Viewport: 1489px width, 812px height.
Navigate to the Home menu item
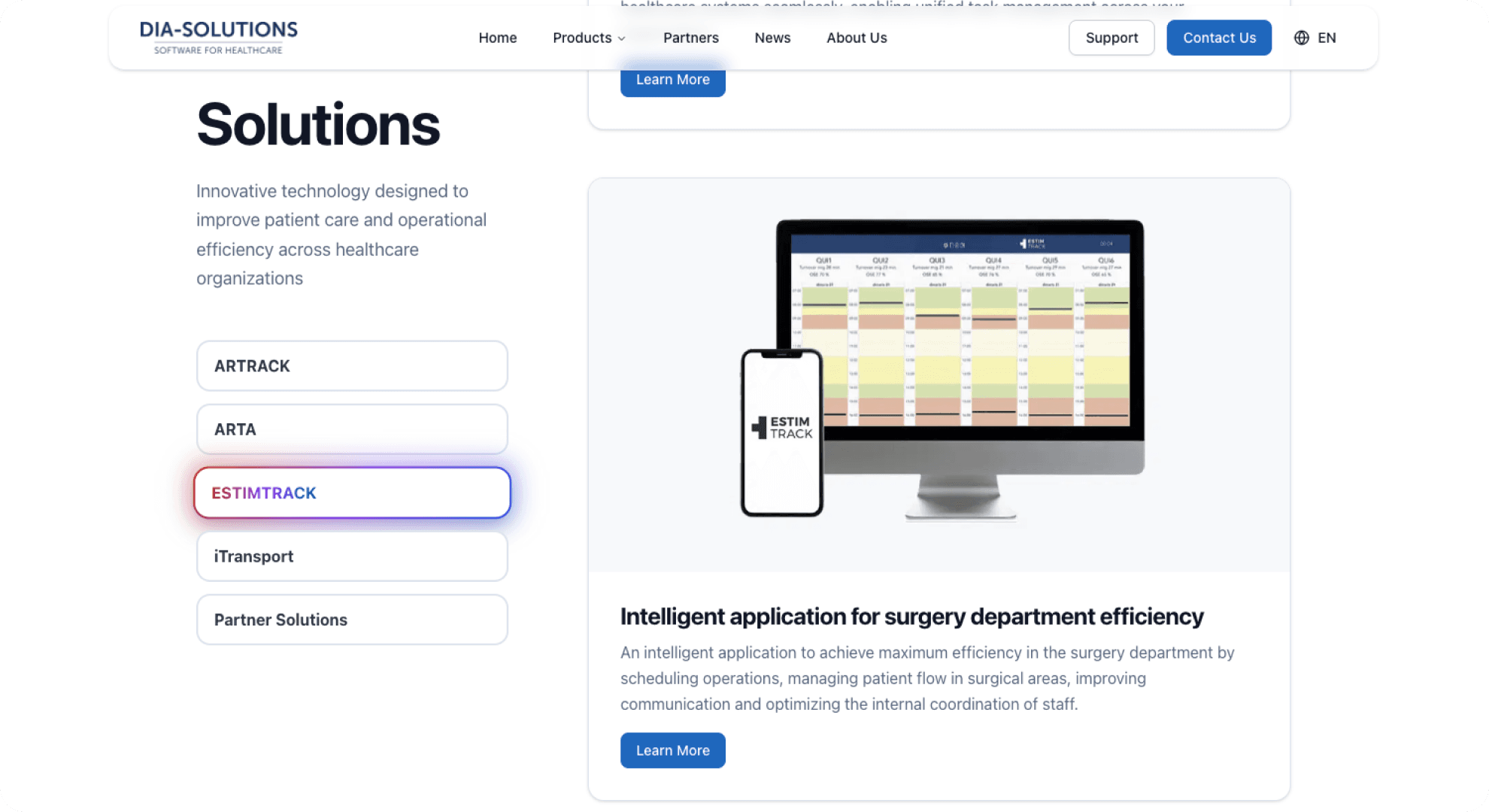point(497,38)
